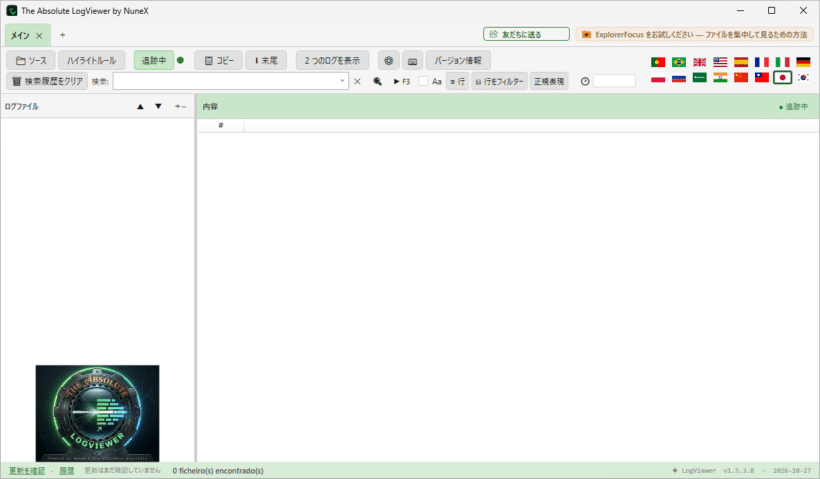Select the Saudi Arabia flag language
The width and height of the screenshot is (820, 479).
pyautogui.click(x=700, y=78)
